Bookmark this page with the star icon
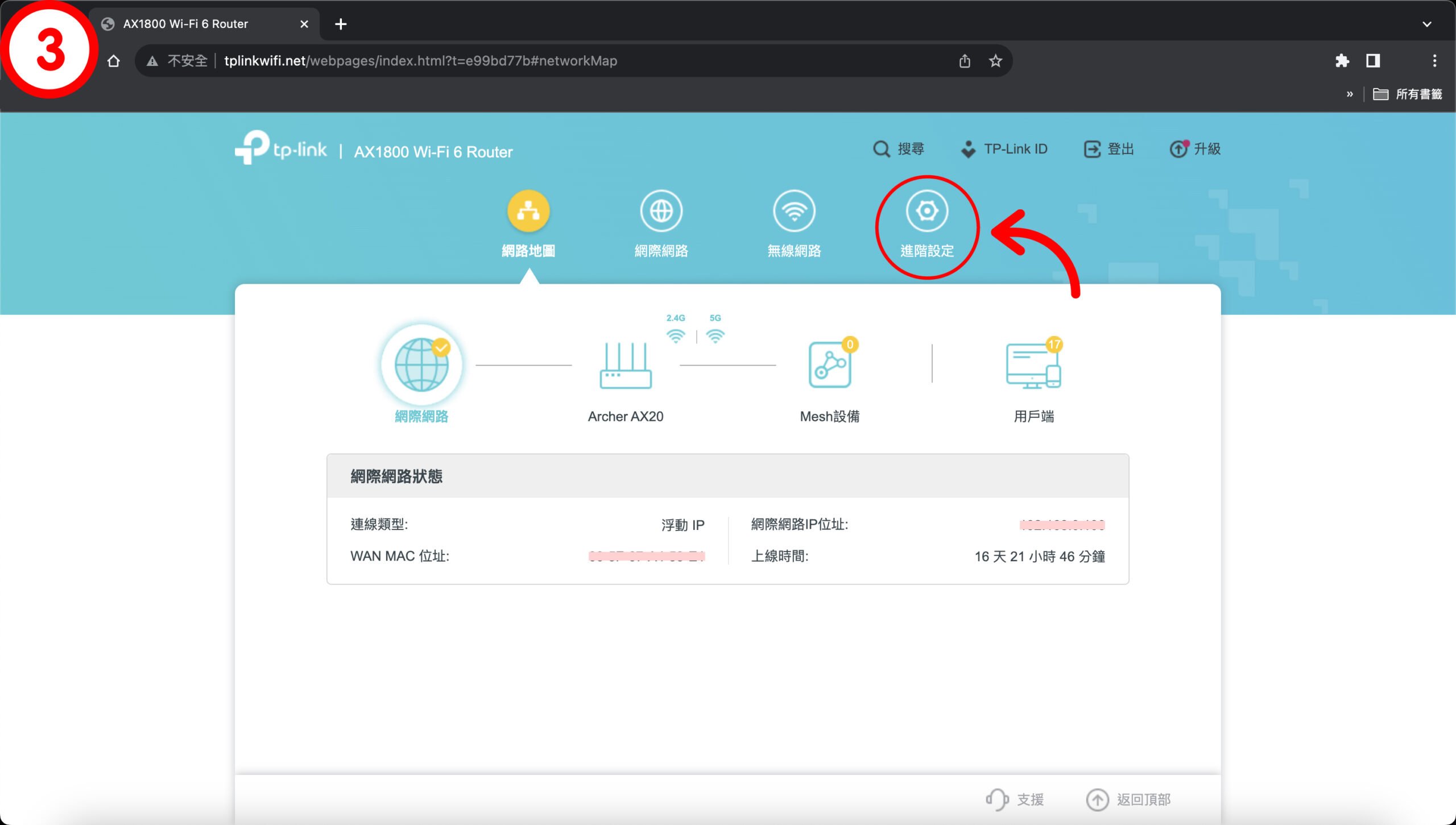1456x825 pixels. [x=995, y=61]
